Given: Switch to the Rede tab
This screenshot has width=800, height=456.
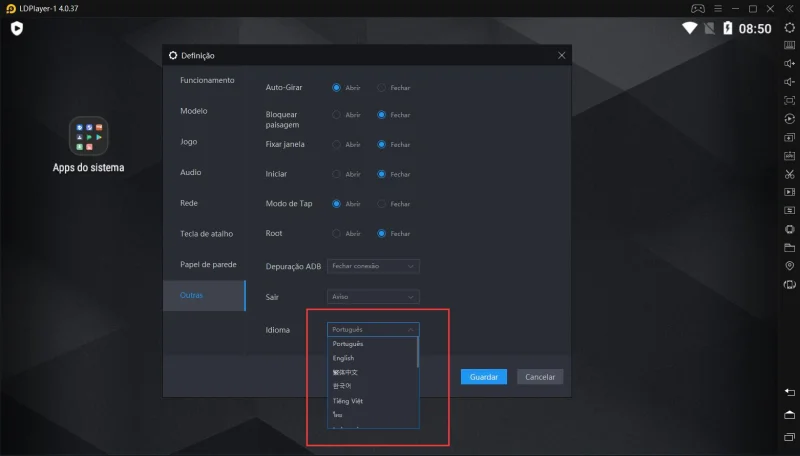Looking at the screenshot, I should pyautogui.click(x=189, y=203).
